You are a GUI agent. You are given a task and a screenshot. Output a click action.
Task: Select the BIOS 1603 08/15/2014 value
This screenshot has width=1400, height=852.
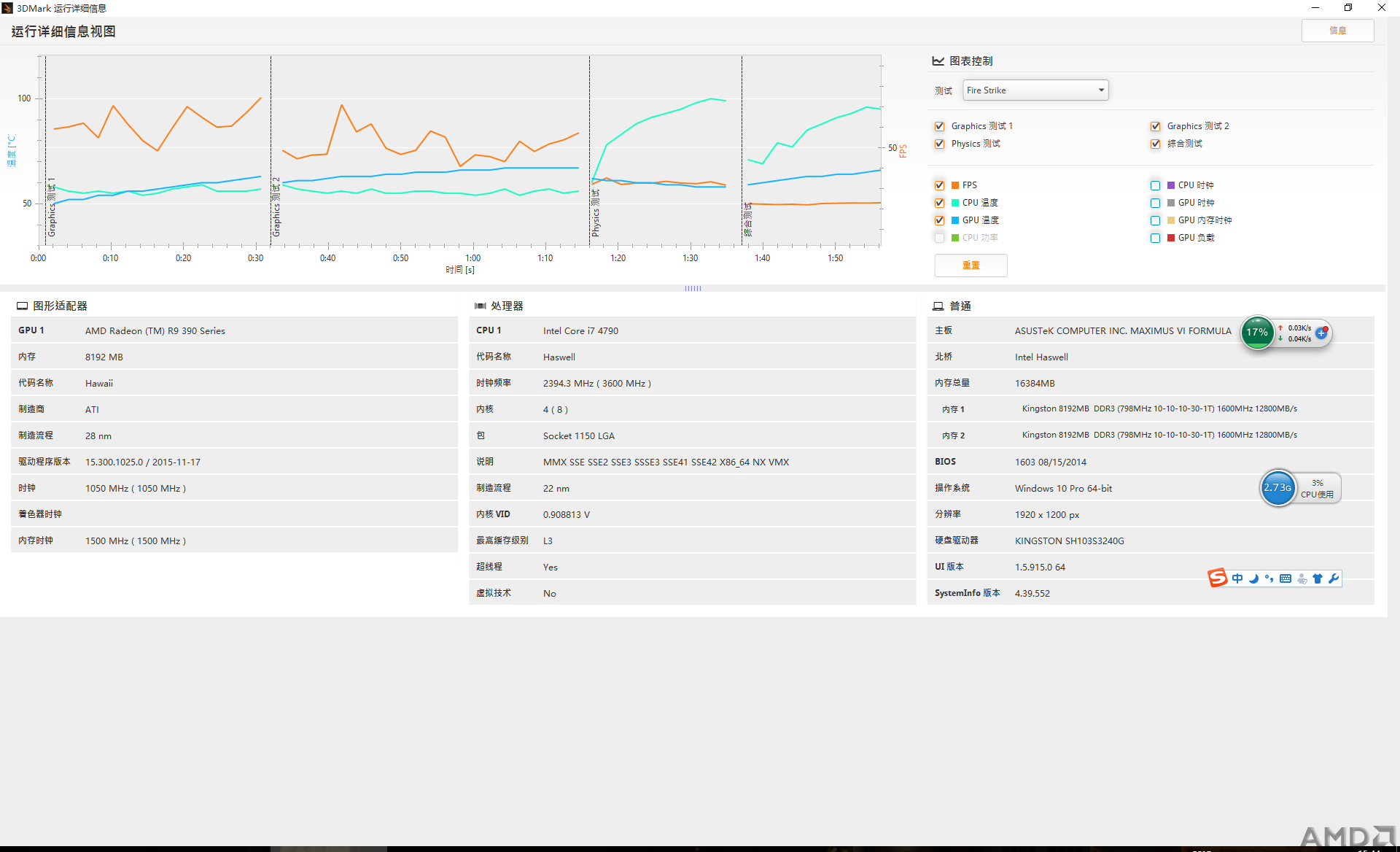(1051, 462)
